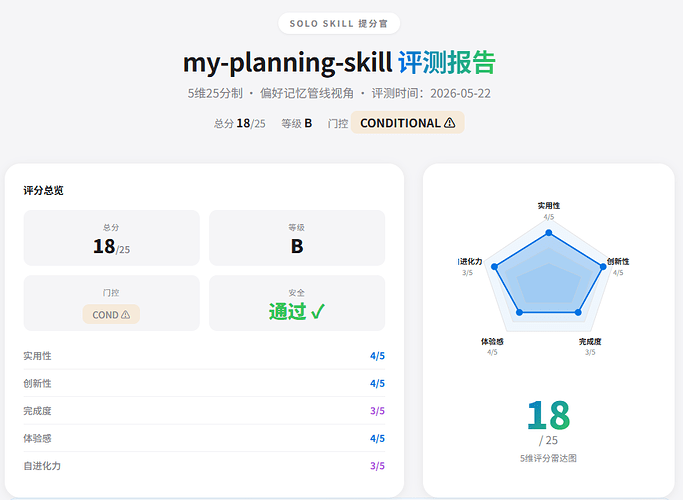Click the 创新性 axis label on radar chart
Screen dimensions: 683x500
point(618,261)
